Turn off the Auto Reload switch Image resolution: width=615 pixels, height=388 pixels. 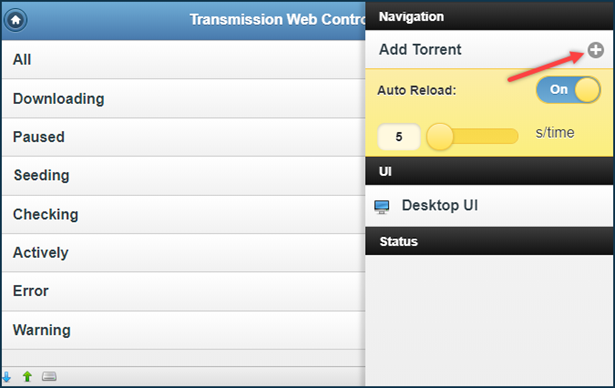coord(568,90)
